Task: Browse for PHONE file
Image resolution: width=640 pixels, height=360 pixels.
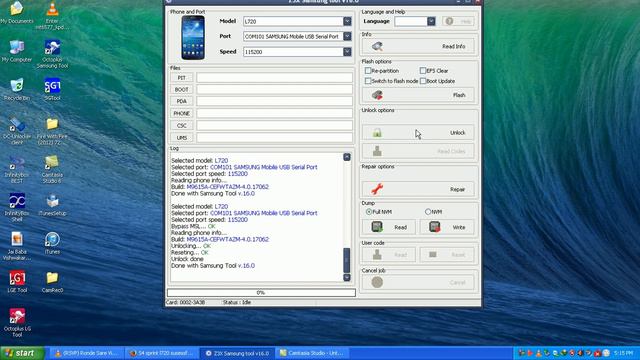Action: tap(182, 113)
